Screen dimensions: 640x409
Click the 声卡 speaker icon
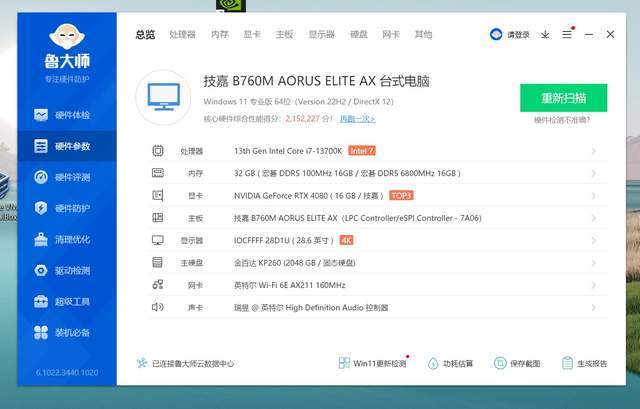click(158, 307)
